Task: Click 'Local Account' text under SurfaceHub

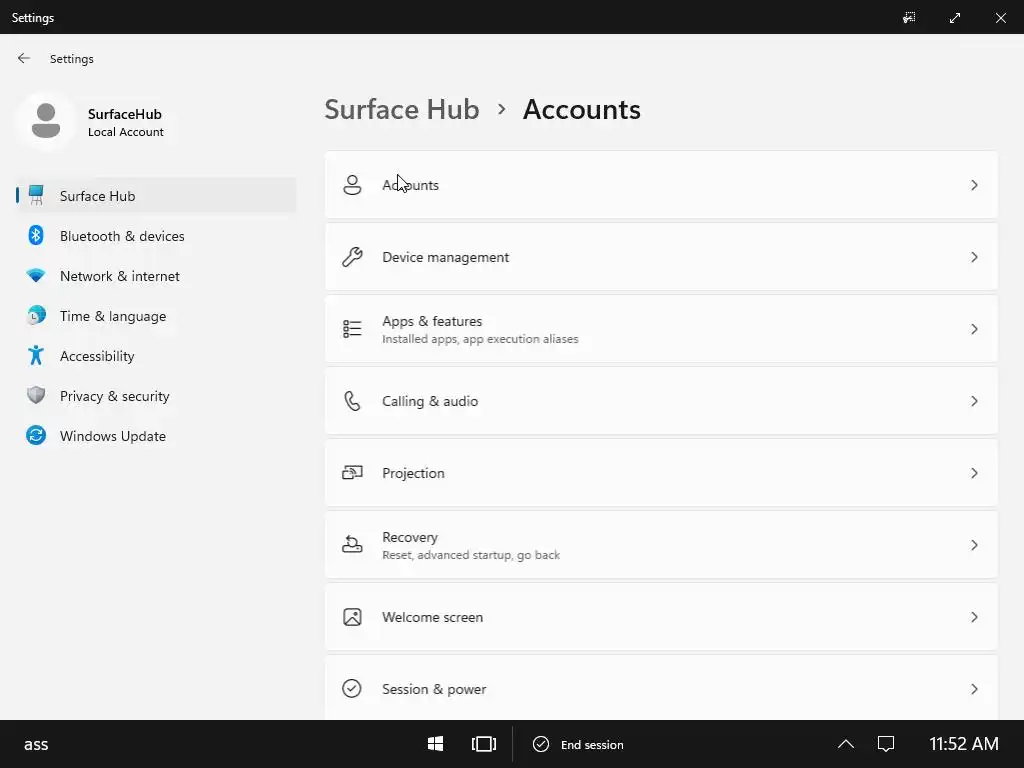Action: [x=125, y=132]
